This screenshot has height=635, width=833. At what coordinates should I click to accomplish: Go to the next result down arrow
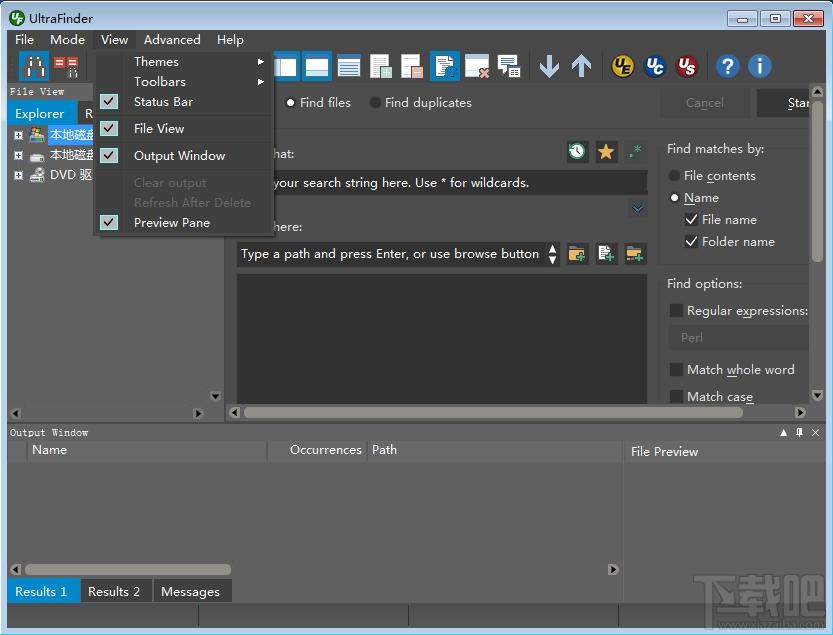point(549,66)
